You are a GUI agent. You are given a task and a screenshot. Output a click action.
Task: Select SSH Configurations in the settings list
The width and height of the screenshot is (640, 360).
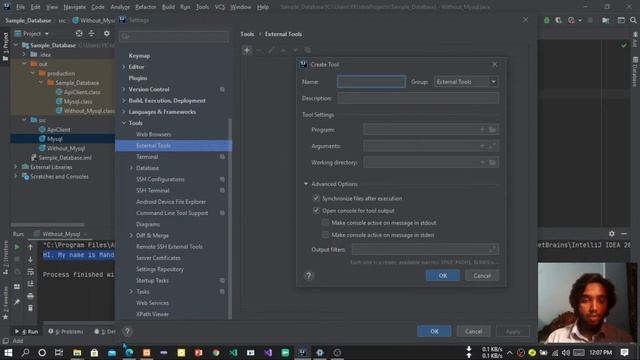160,179
